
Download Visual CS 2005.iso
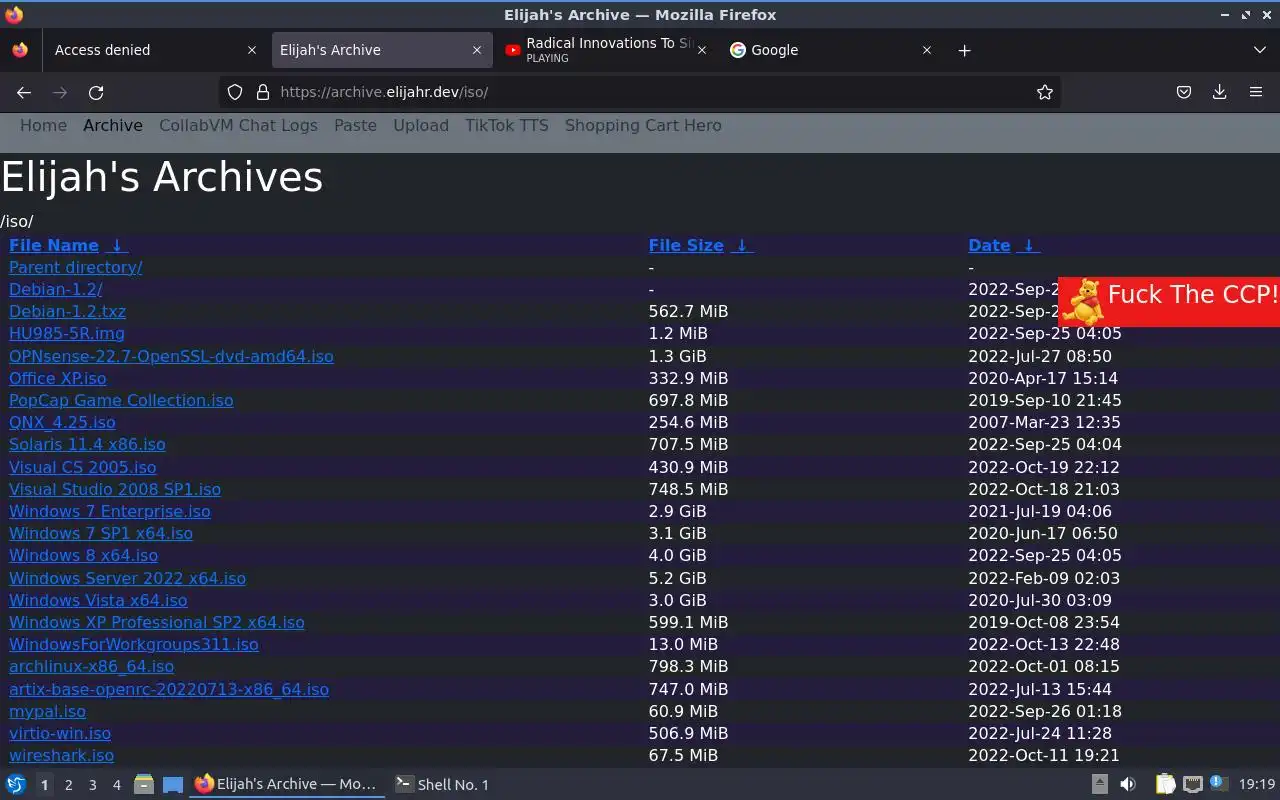point(82,467)
